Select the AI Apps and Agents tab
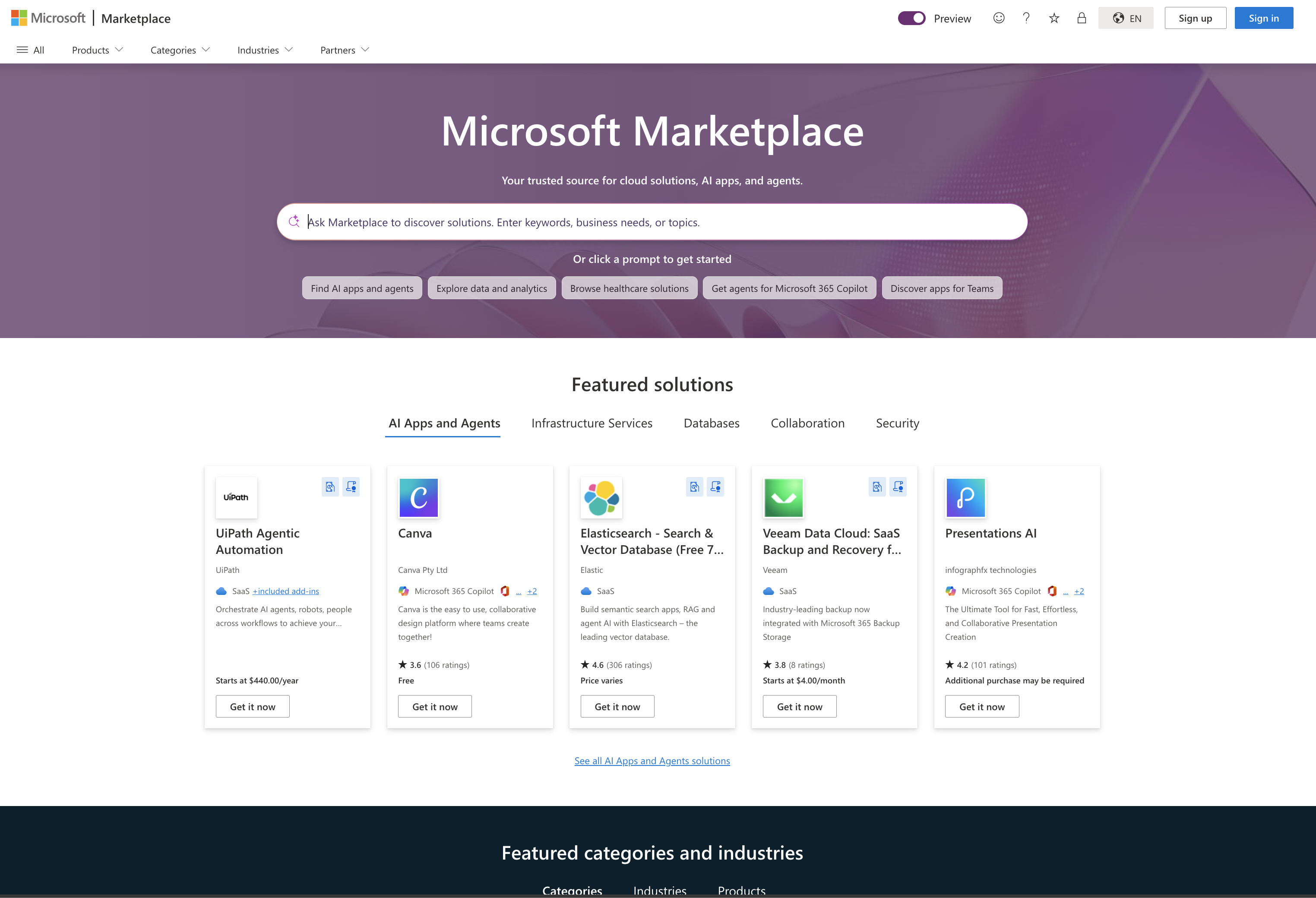Image resolution: width=1316 pixels, height=898 pixels. (x=444, y=424)
